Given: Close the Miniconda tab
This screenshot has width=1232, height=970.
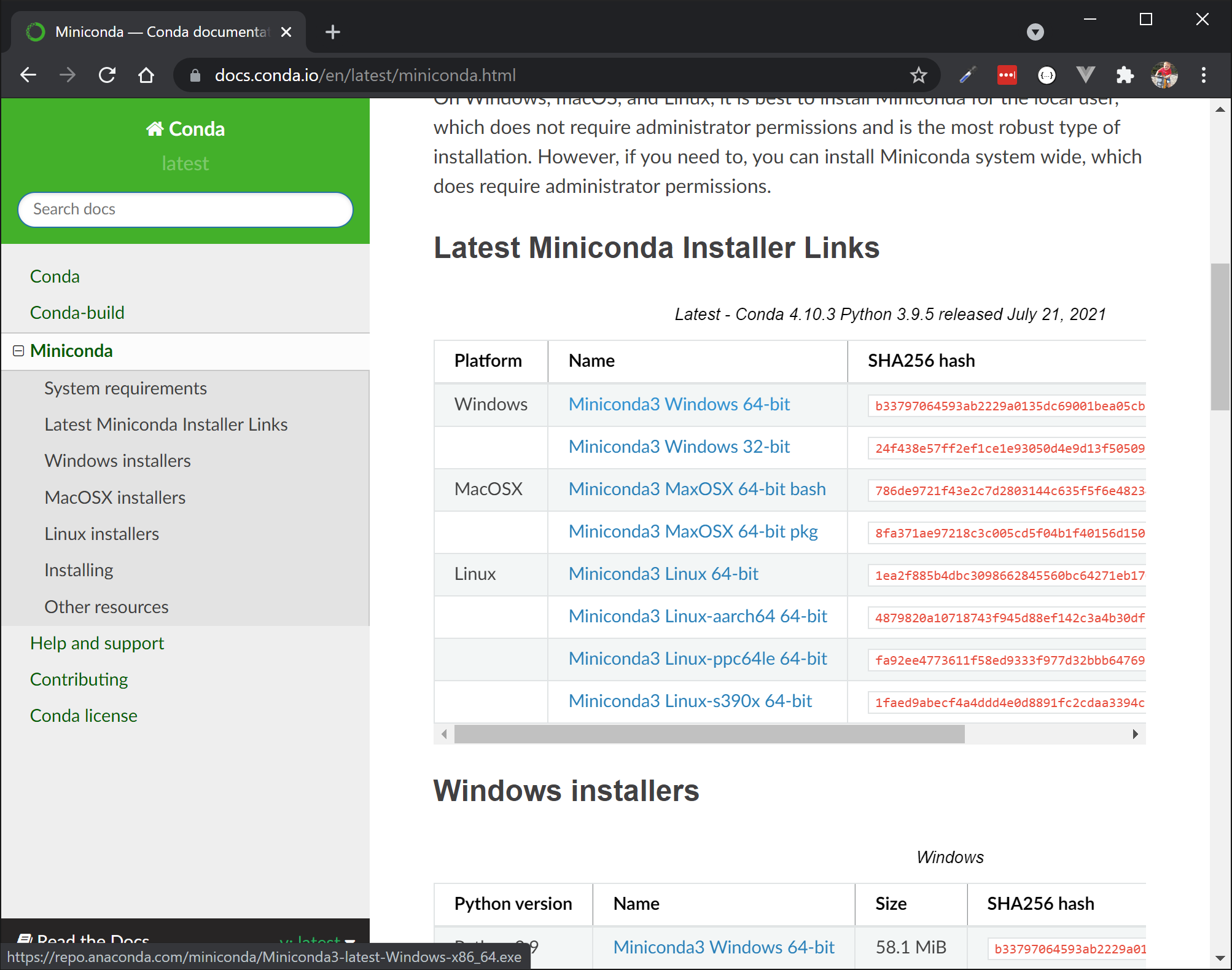Looking at the screenshot, I should pyautogui.click(x=286, y=32).
